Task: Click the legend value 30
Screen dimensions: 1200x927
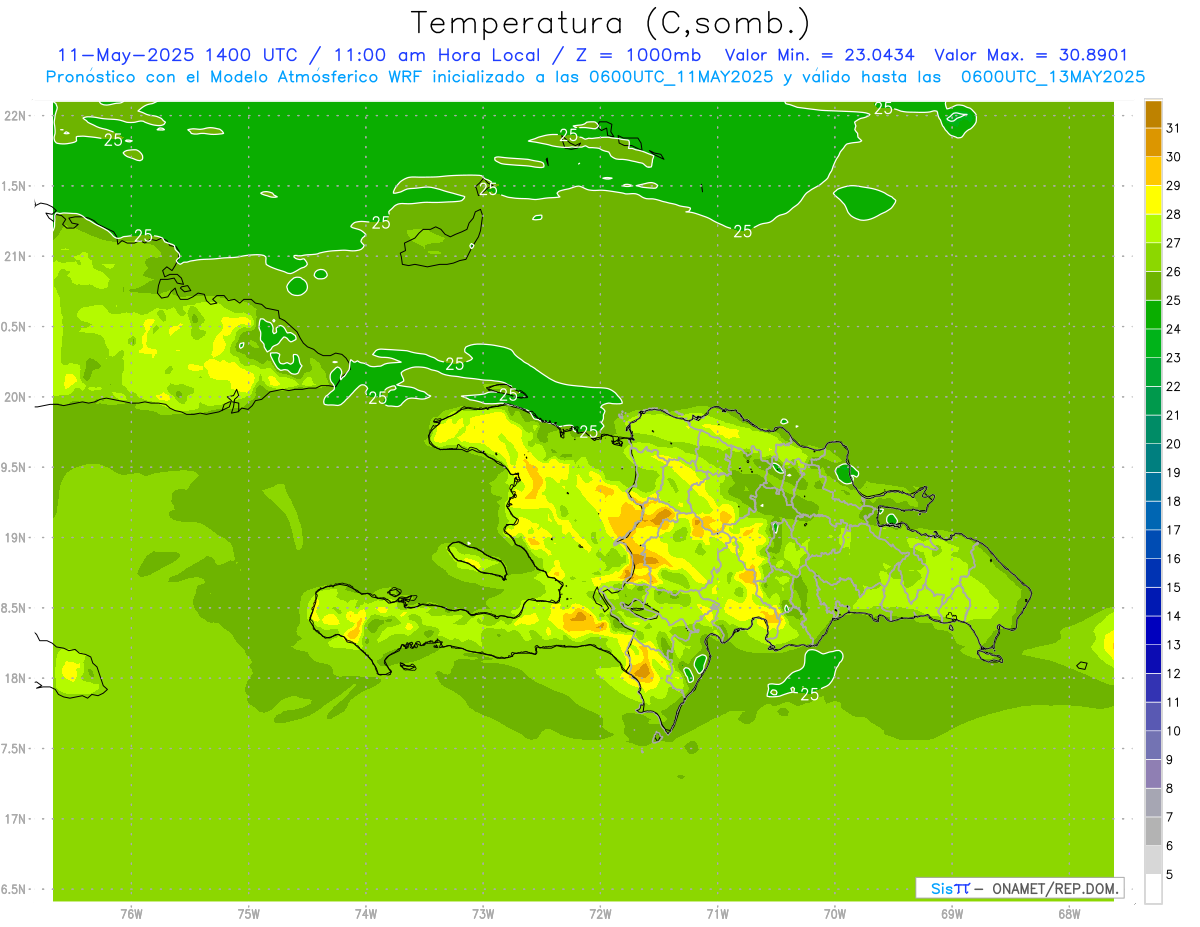Action: (x=1174, y=157)
